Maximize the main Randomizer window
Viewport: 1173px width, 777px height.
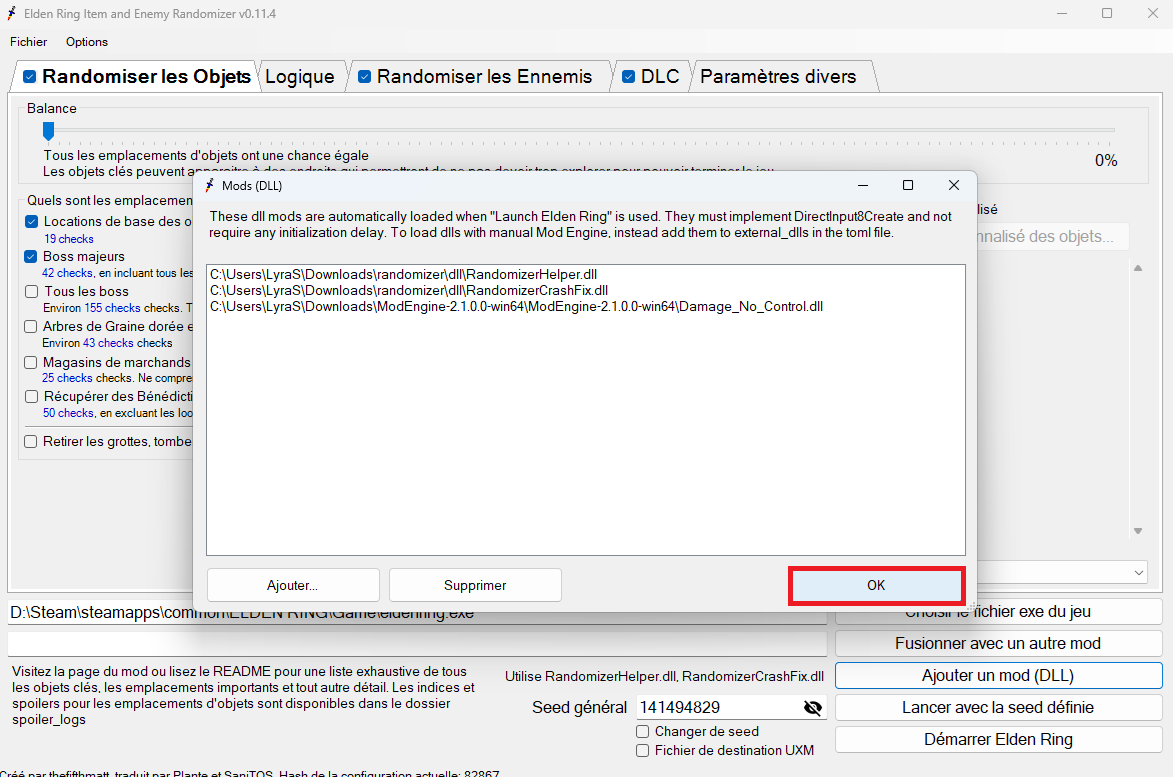point(1107,13)
